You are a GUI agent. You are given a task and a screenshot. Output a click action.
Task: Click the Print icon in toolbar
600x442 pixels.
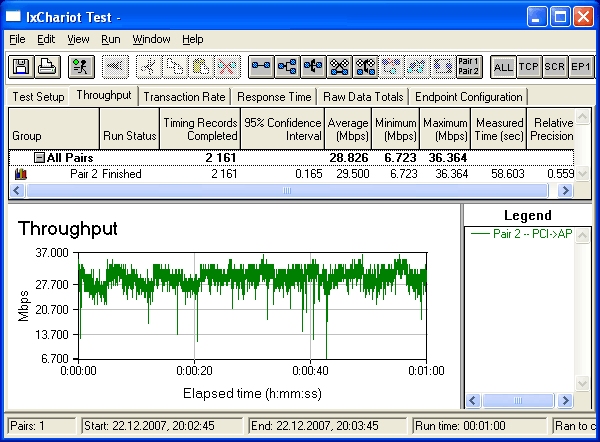[47, 67]
